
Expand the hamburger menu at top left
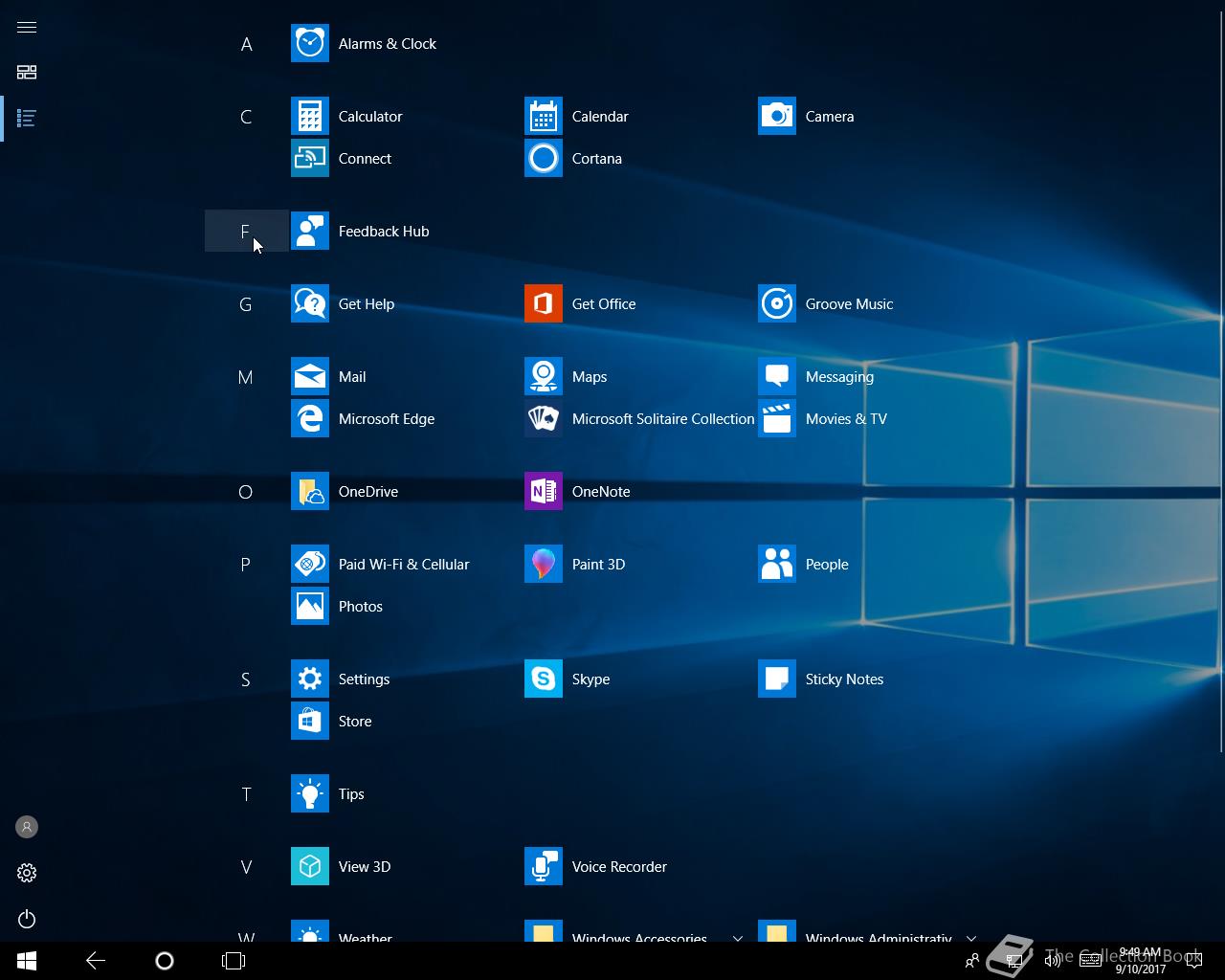pos(27,27)
